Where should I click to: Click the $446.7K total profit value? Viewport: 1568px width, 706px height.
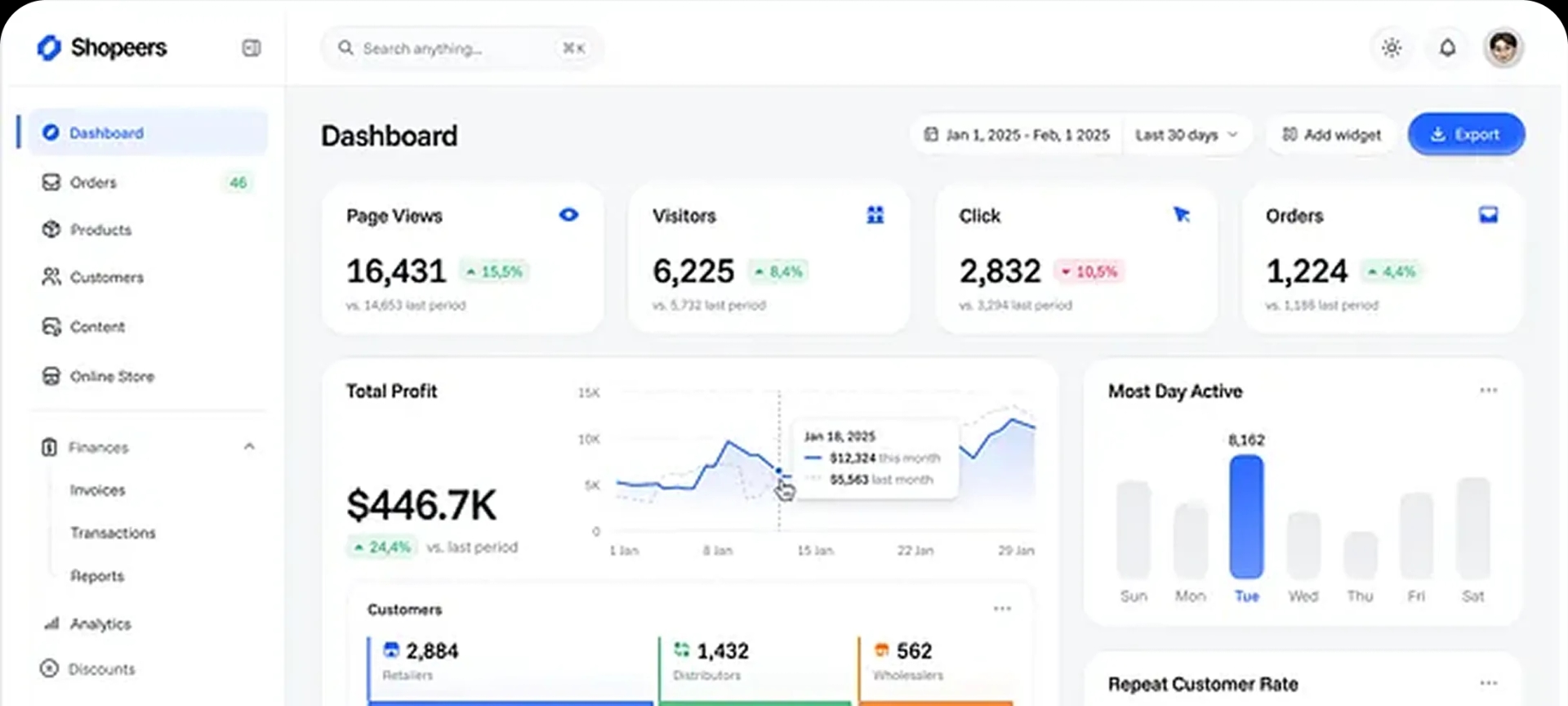coord(421,505)
